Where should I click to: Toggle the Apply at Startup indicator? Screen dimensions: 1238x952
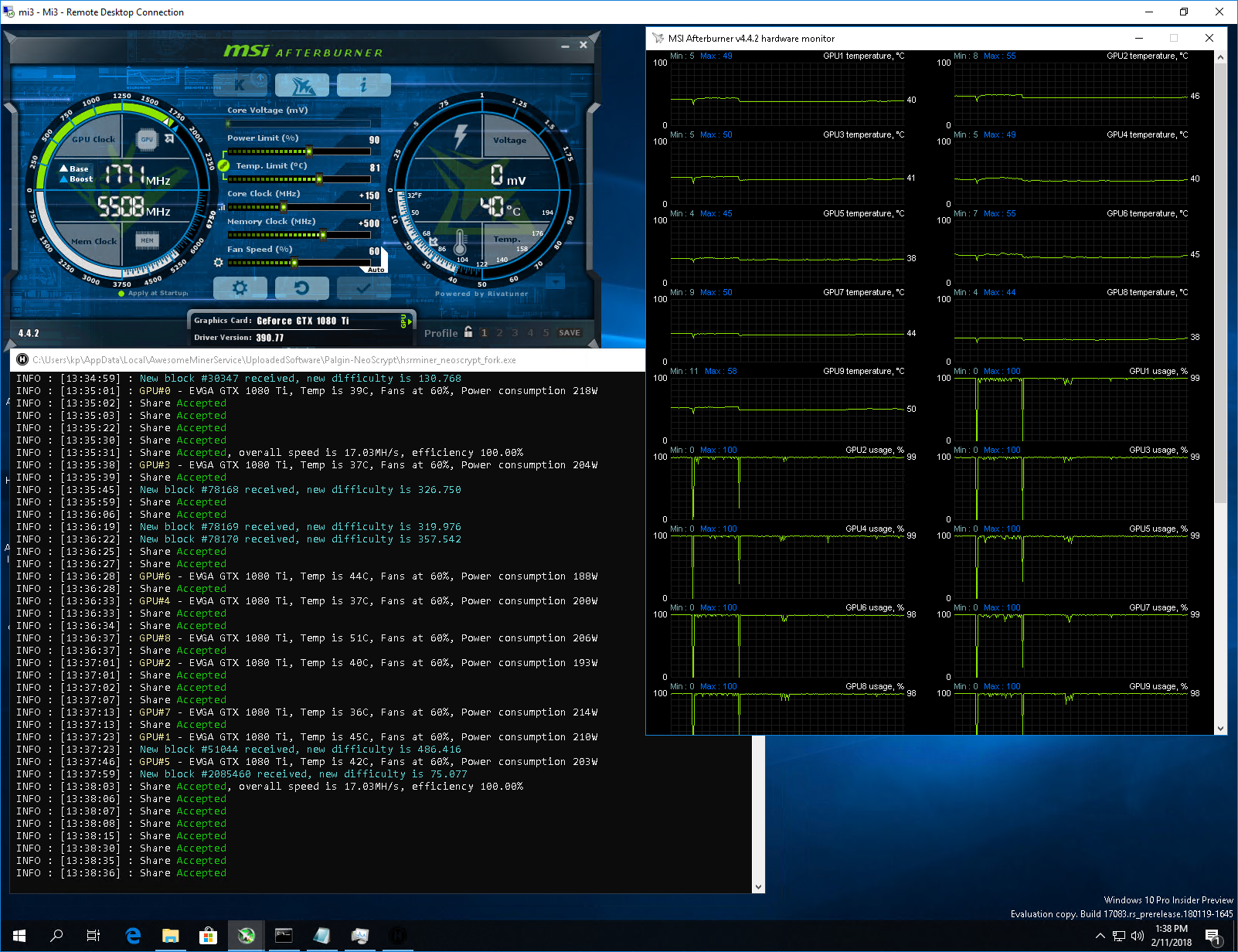[121, 293]
